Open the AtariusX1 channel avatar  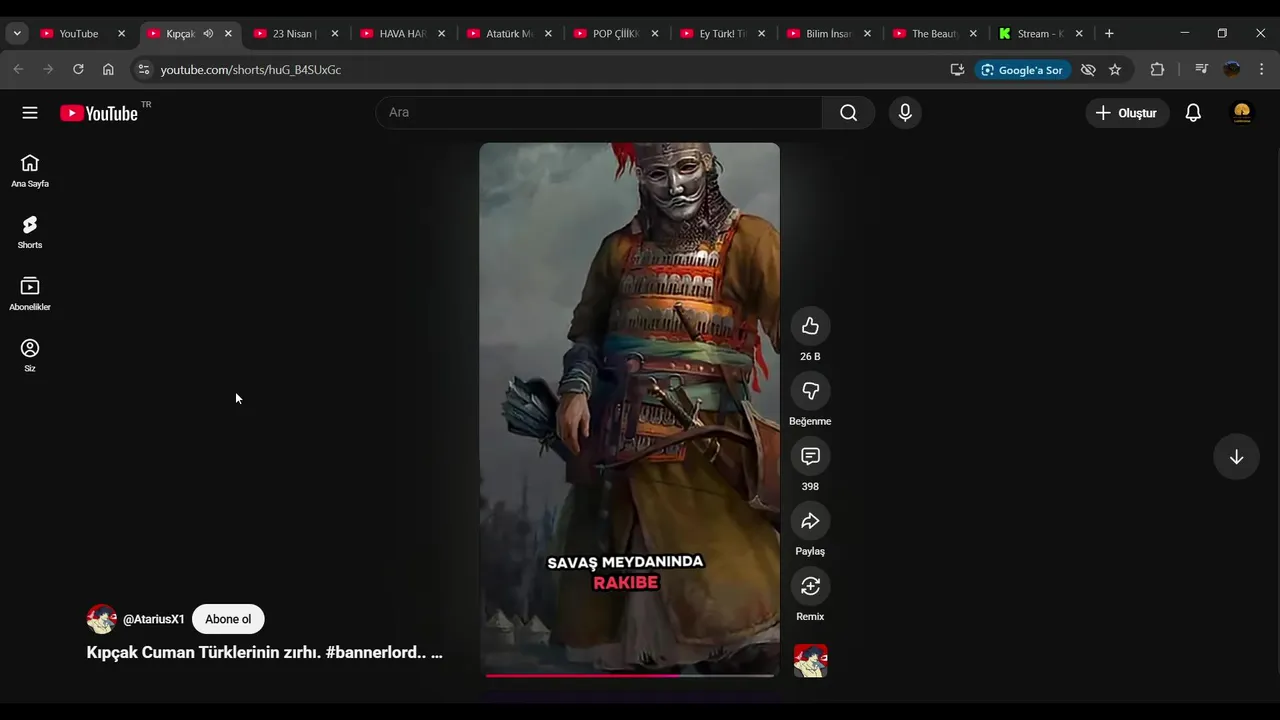[x=102, y=619]
